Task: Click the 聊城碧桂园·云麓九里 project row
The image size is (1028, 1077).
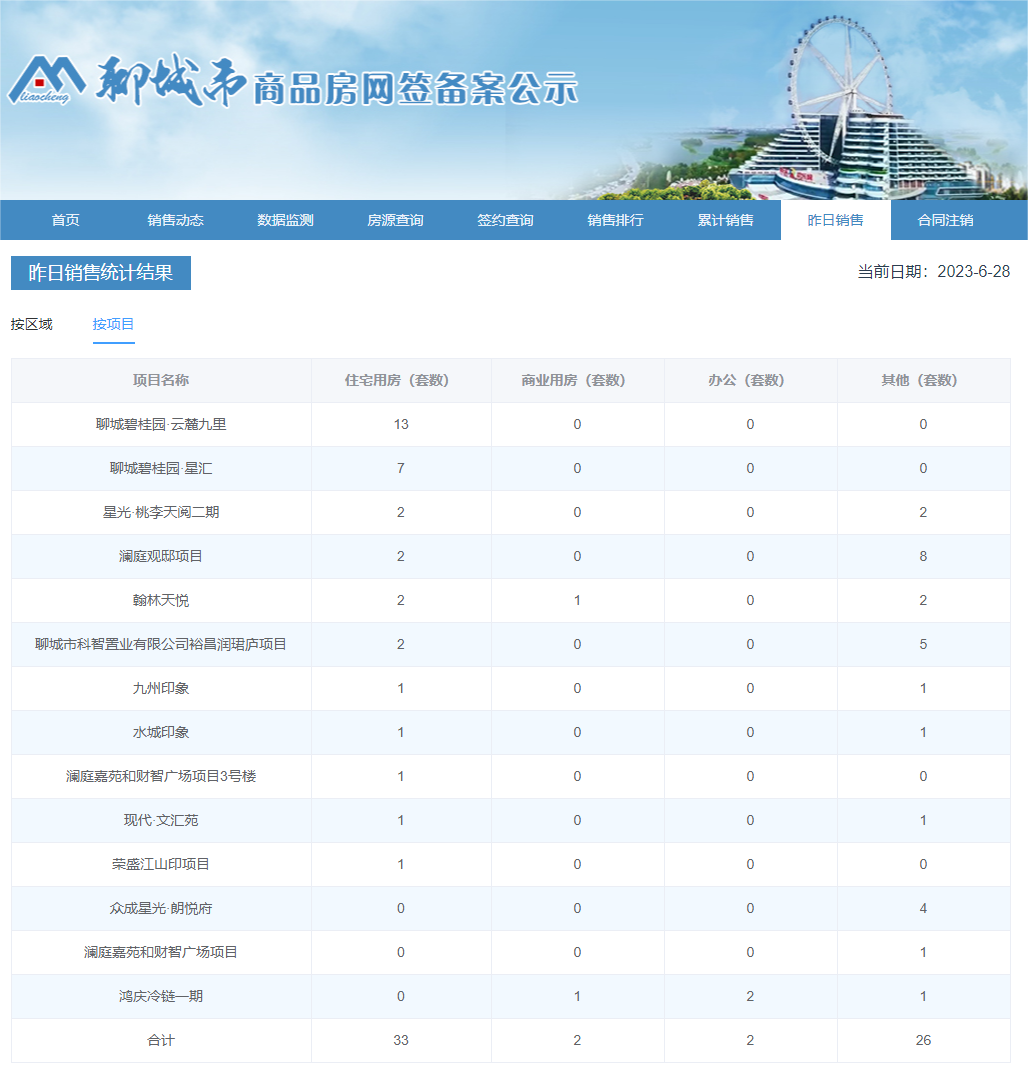Action: [x=161, y=424]
